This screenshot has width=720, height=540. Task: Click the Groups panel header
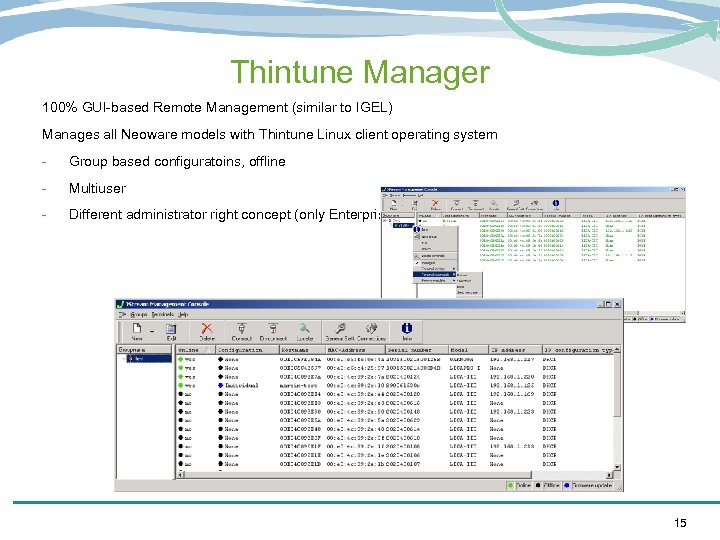144,349
